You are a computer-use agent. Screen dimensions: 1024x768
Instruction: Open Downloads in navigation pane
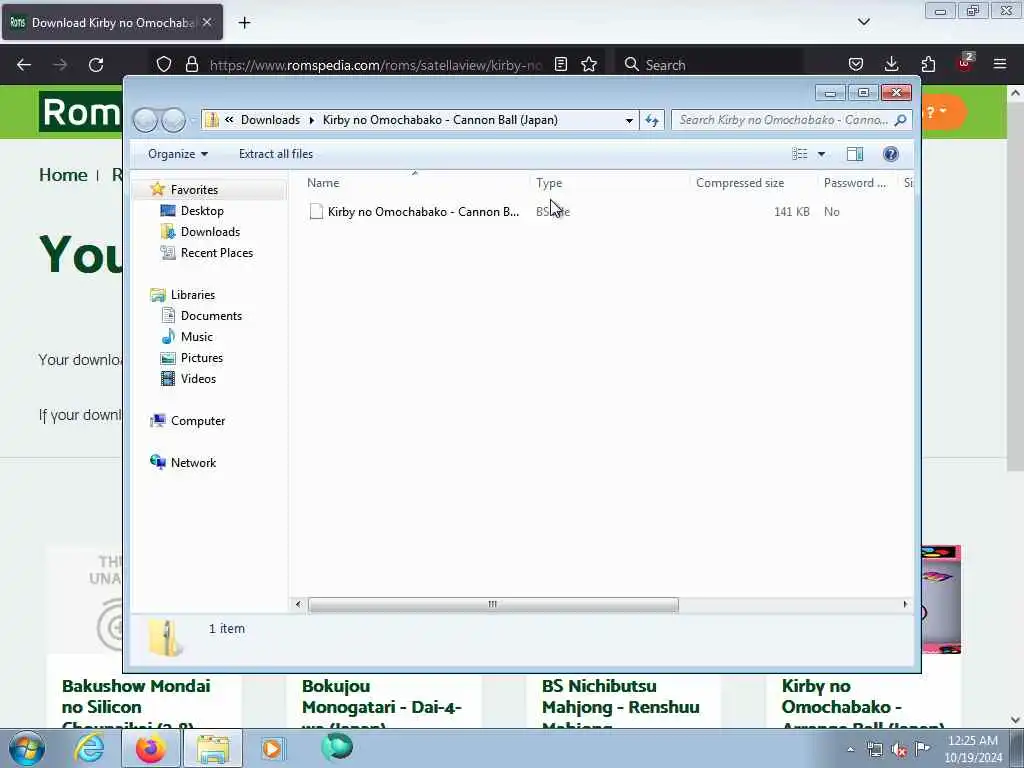(210, 232)
